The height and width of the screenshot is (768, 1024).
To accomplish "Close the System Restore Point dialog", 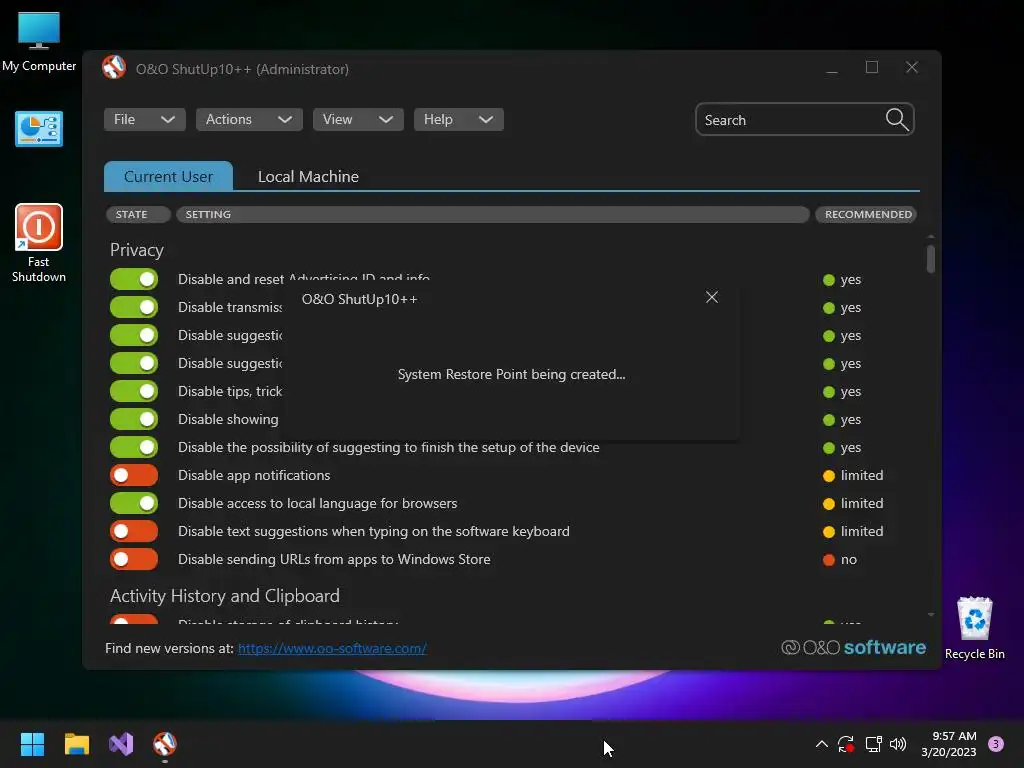I will pos(712,297).
